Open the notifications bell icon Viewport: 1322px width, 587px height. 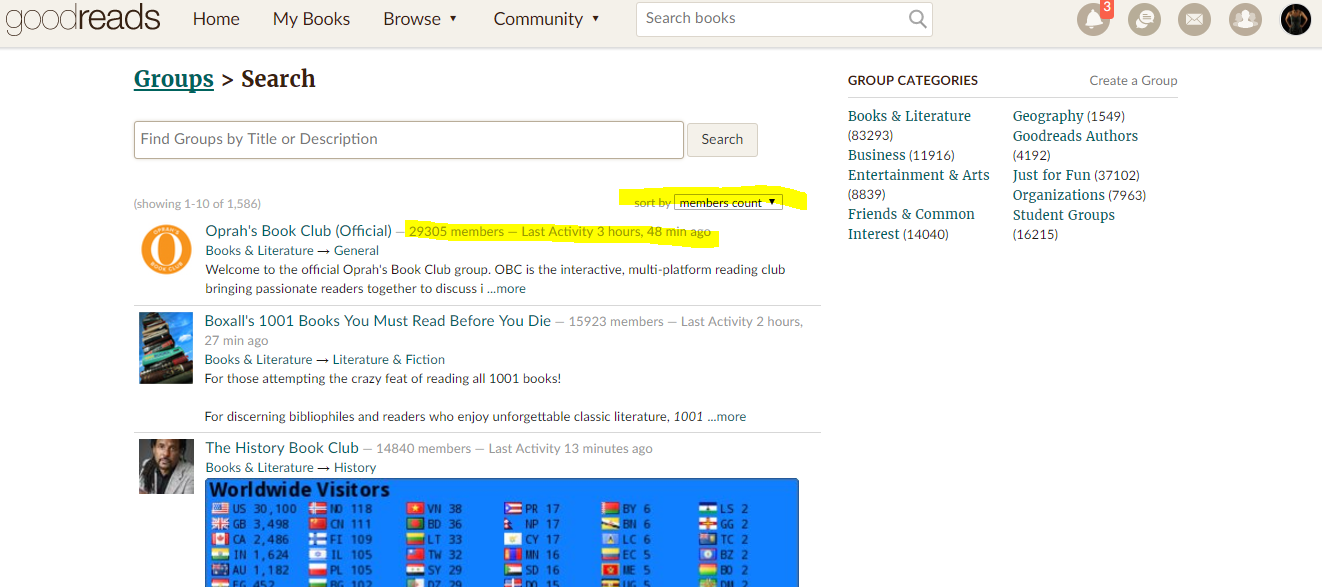tap(1093, 19)
